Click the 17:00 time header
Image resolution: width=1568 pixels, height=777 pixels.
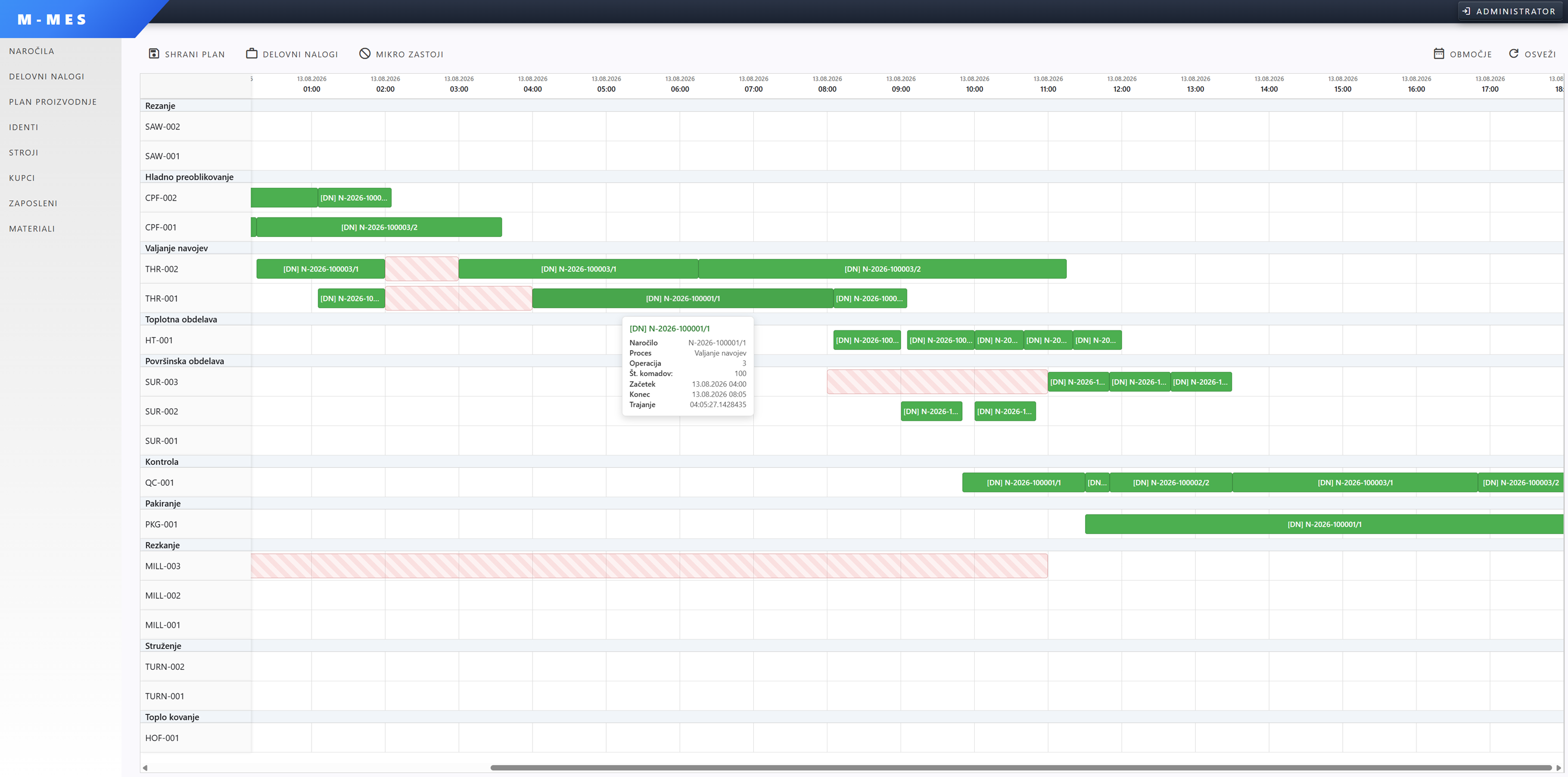pyautogui.click(x=1490, y=89)
